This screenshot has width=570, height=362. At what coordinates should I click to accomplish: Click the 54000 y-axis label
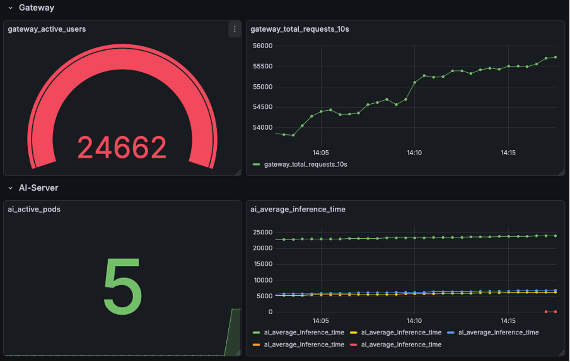(262, 128)
